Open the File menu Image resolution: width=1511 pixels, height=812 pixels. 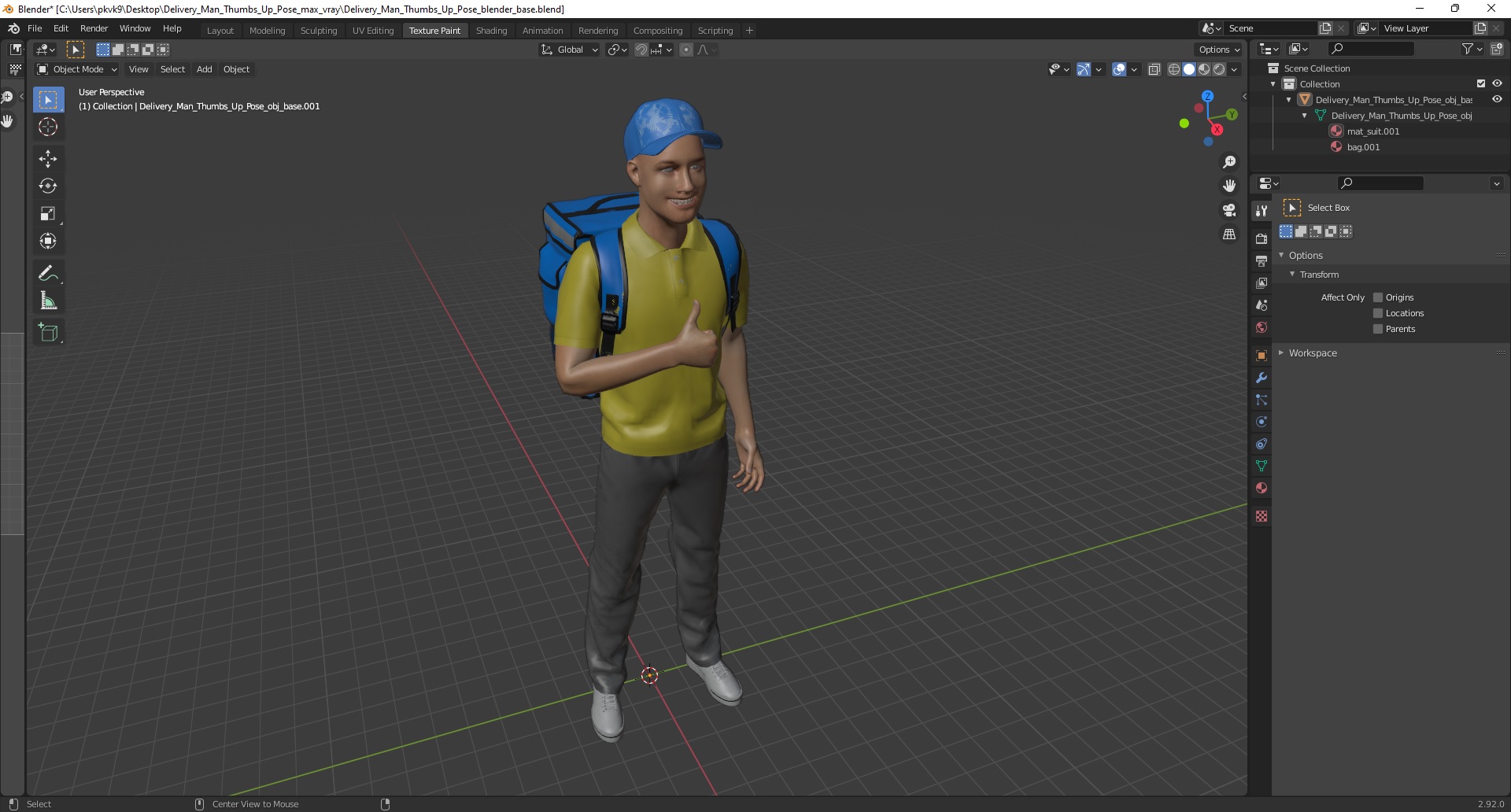[x=35, y=28]
